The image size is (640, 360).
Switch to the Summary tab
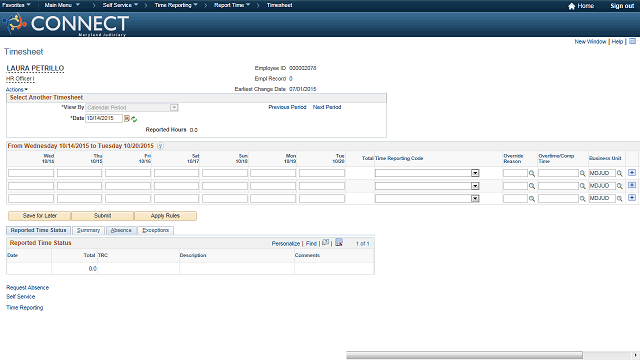tap(89, 231)
